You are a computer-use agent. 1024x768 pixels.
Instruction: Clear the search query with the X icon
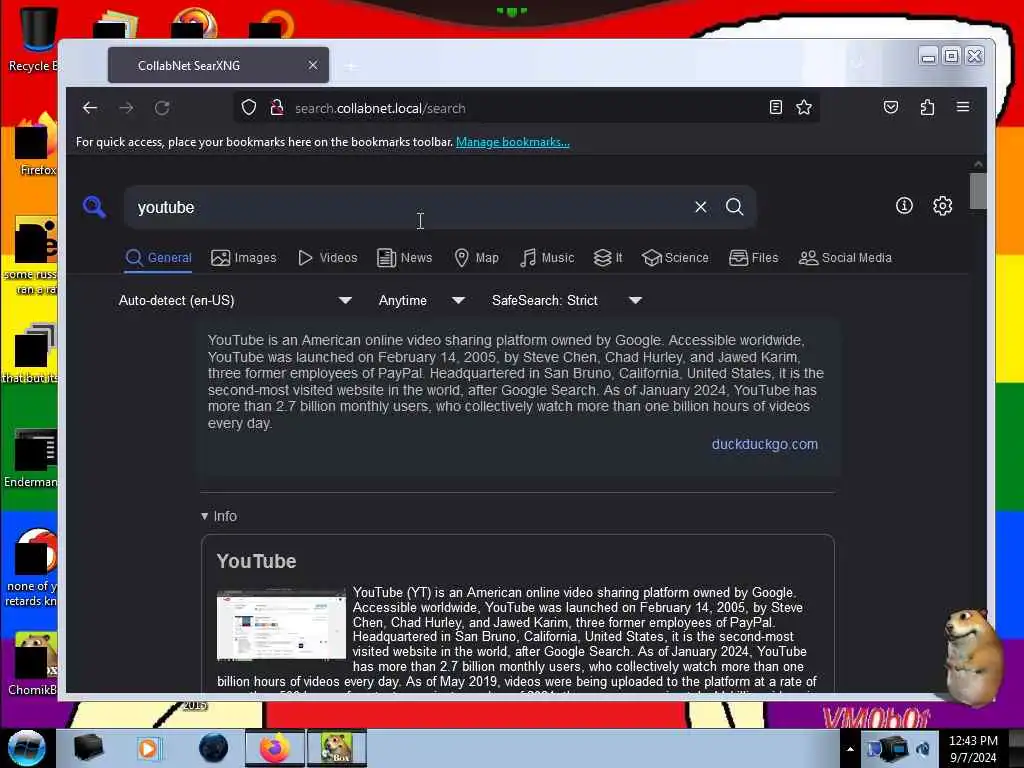(x=701, y=207)
